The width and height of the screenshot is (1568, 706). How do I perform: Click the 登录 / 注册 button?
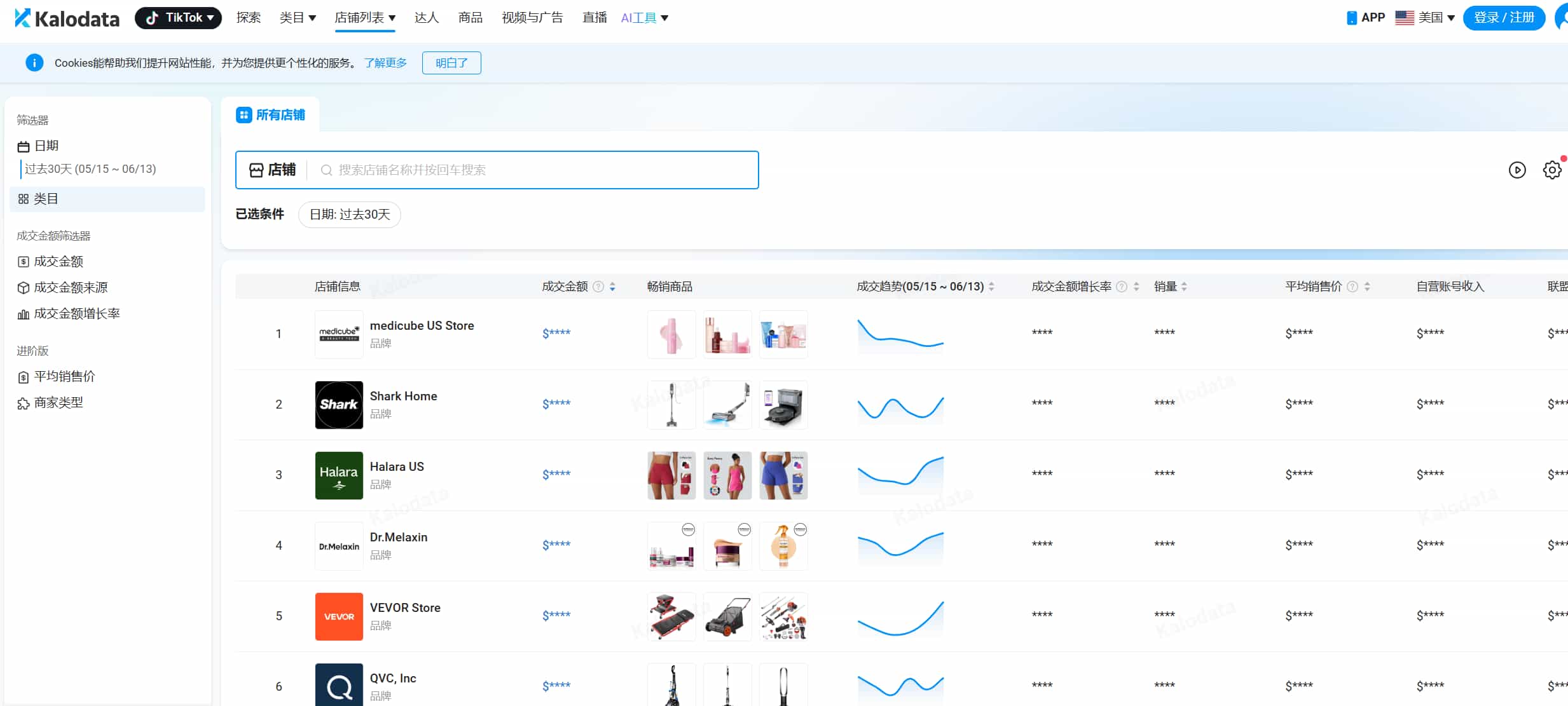(x=1504, y=18)
